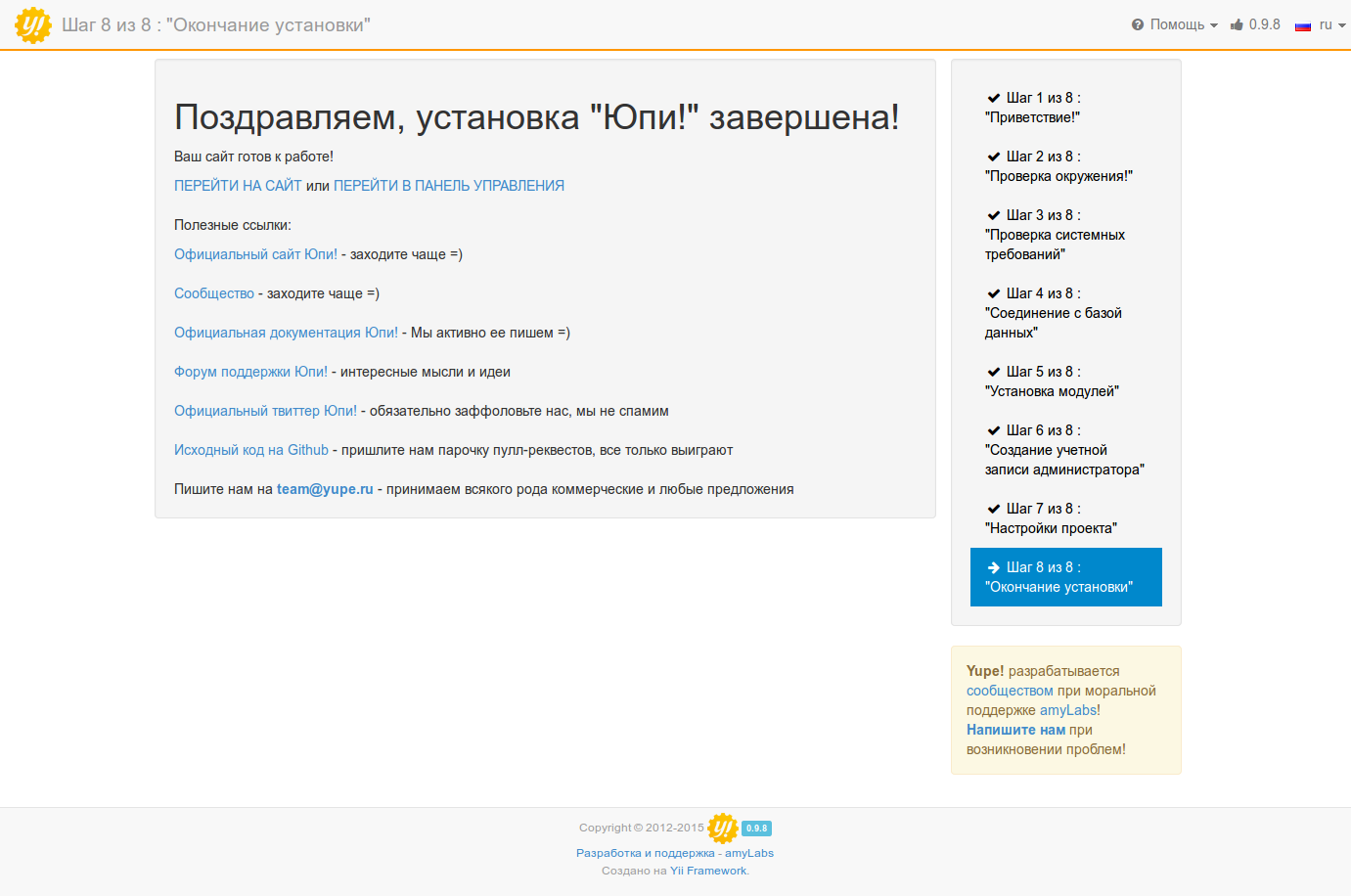
Task: Open step 5 "Установка модулей"
Action: (x=1053, y=381)
